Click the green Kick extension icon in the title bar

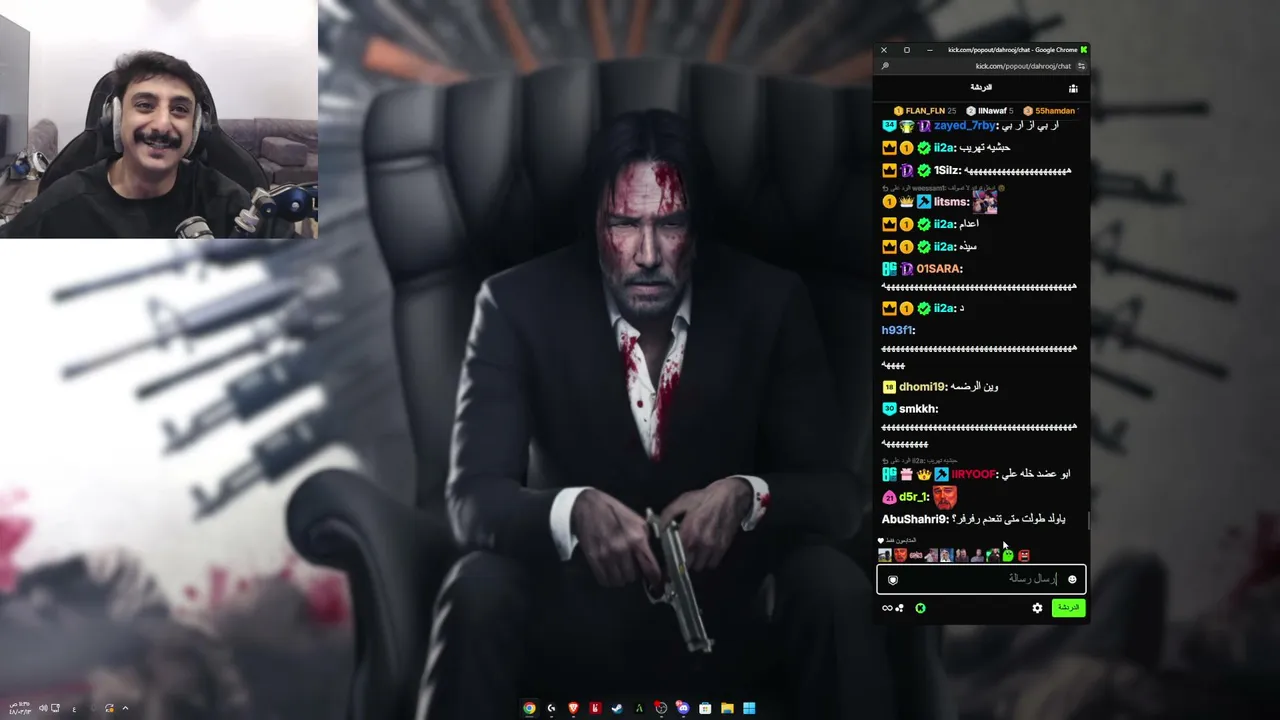(1084, 50)
